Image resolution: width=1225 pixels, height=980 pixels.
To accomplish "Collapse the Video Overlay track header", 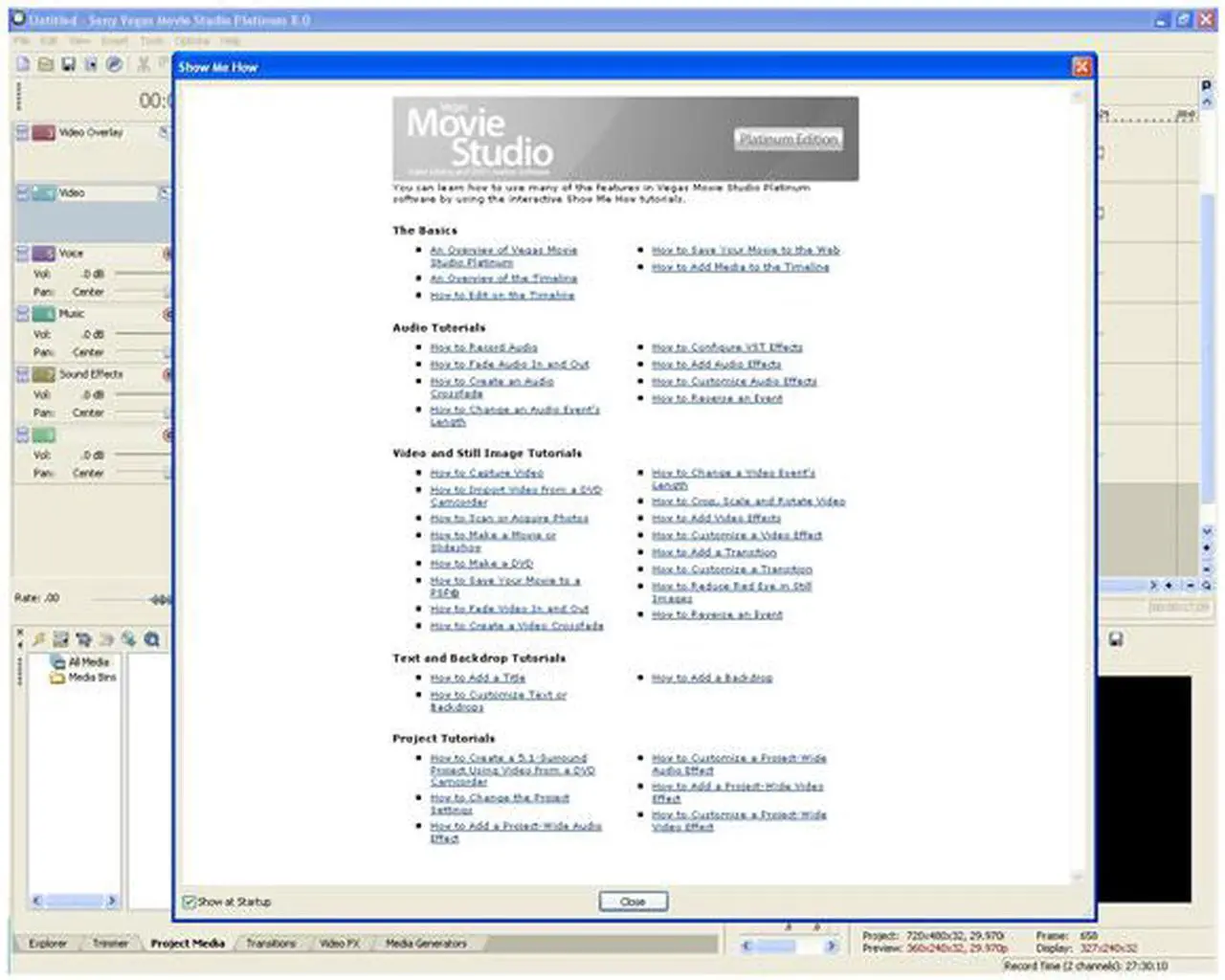I will point(22,133).
